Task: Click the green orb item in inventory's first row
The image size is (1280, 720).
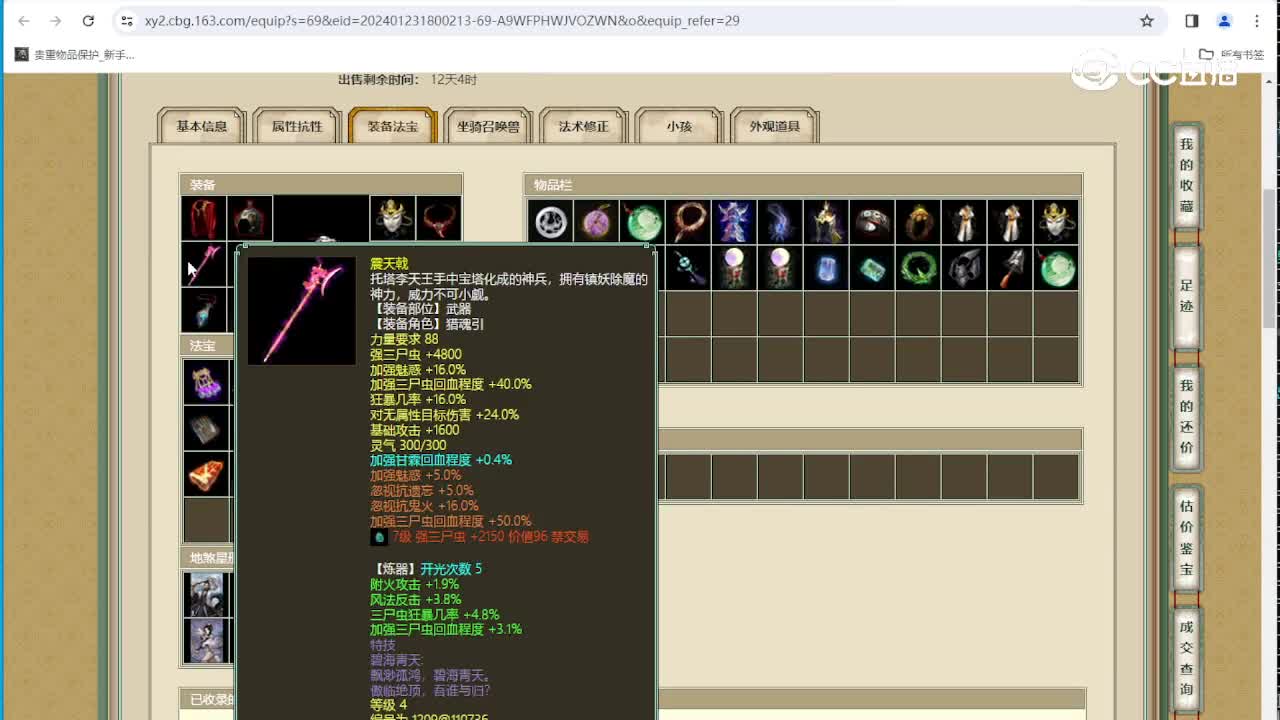Action: (x=642, y=222)
